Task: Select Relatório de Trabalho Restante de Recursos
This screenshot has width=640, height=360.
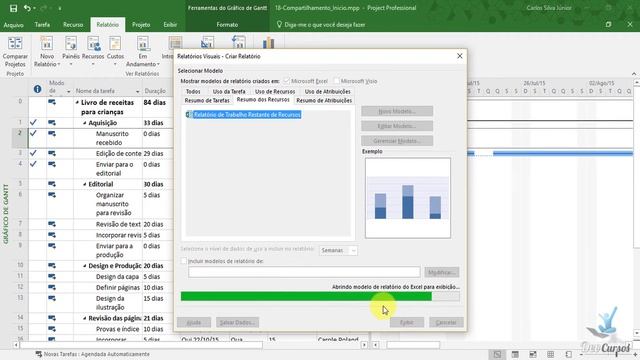Action: (247, 115)
